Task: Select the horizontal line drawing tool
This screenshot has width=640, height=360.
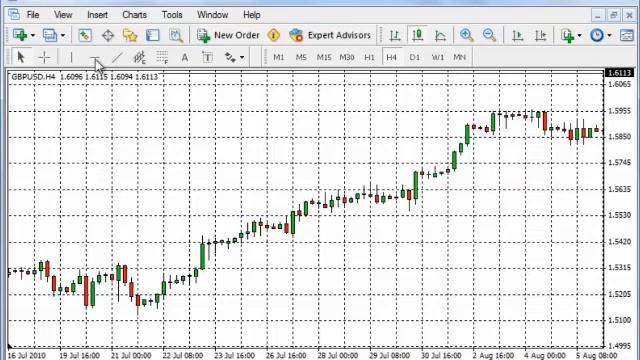Action: click(x=94, y=57)
